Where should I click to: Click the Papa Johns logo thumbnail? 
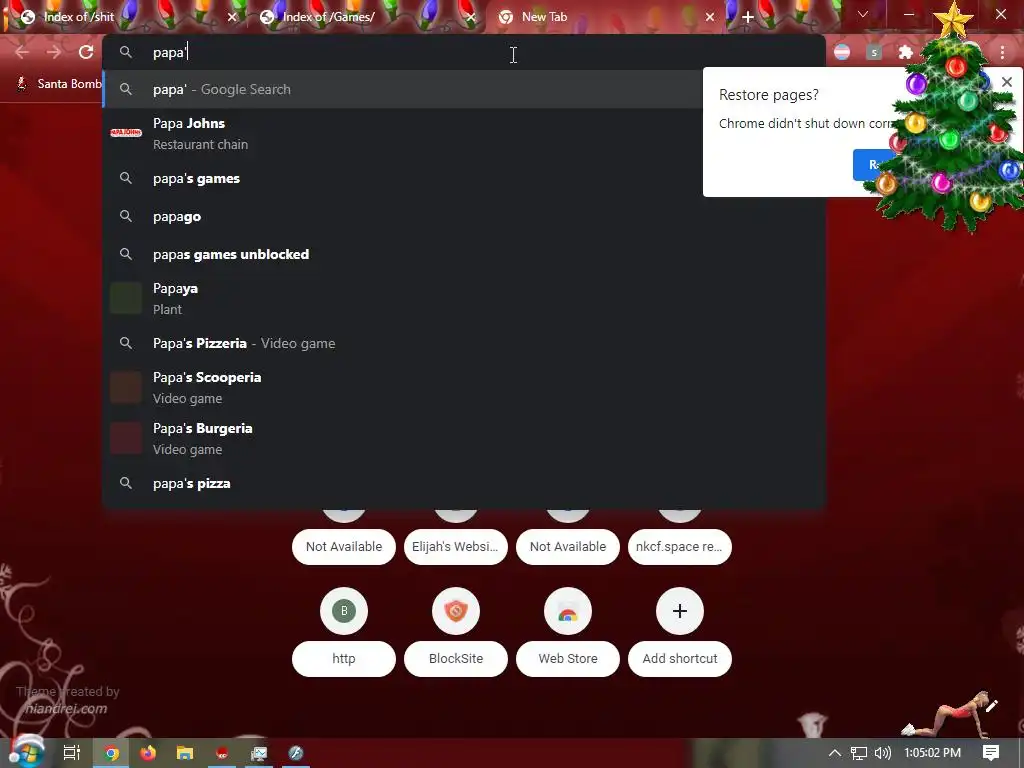coord(126,133)
